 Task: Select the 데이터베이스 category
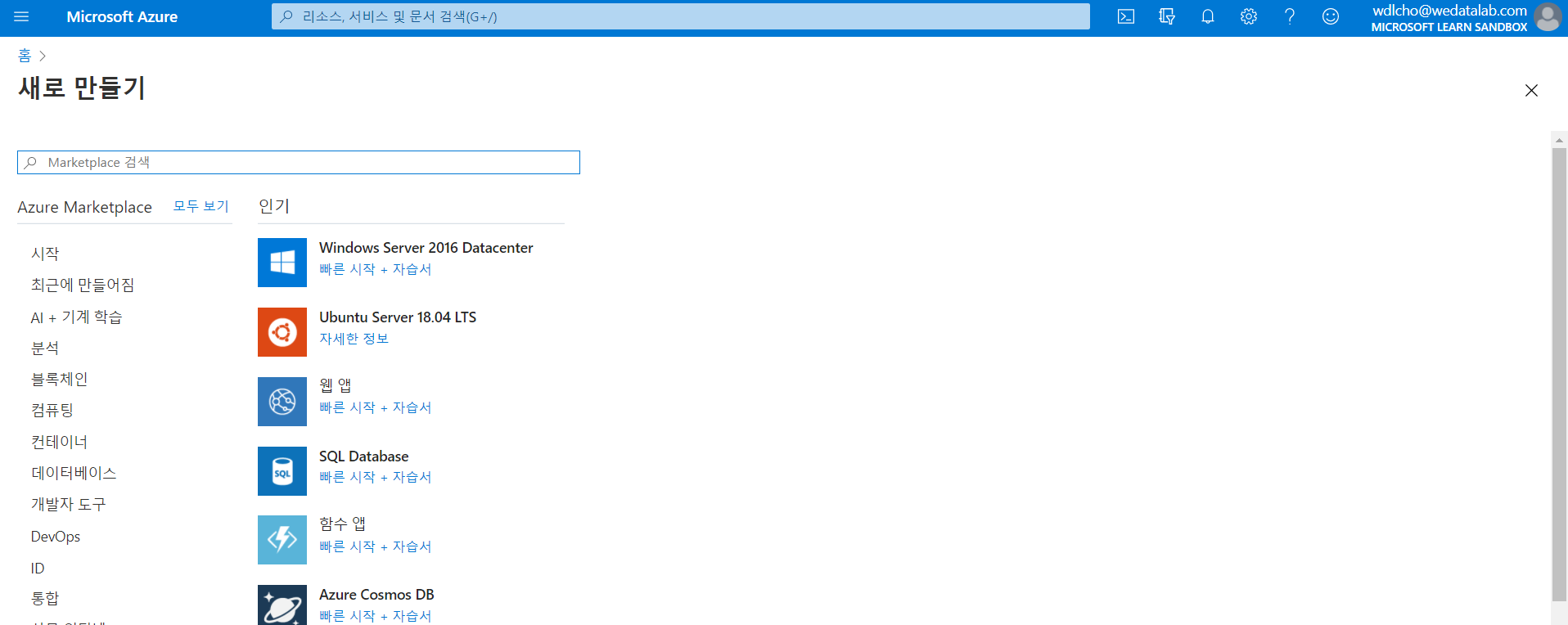[x=74, y=473]
